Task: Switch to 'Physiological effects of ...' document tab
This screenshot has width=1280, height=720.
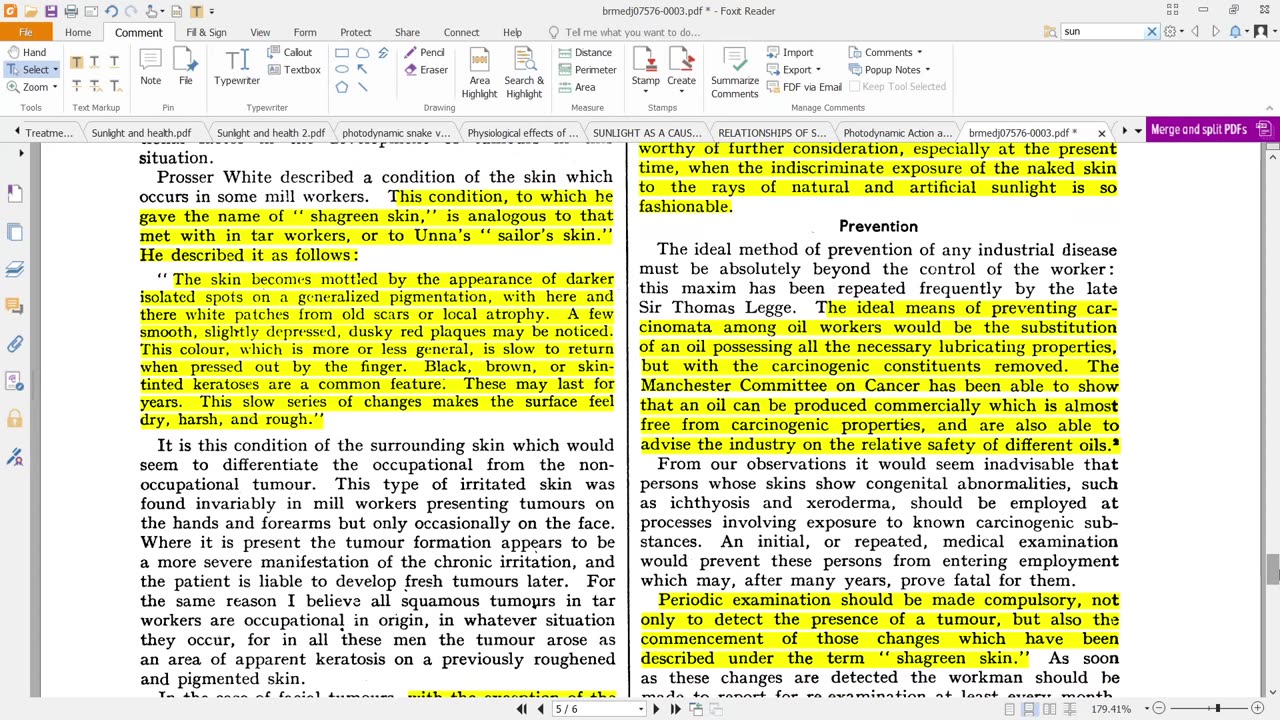Action: (523, 132)
